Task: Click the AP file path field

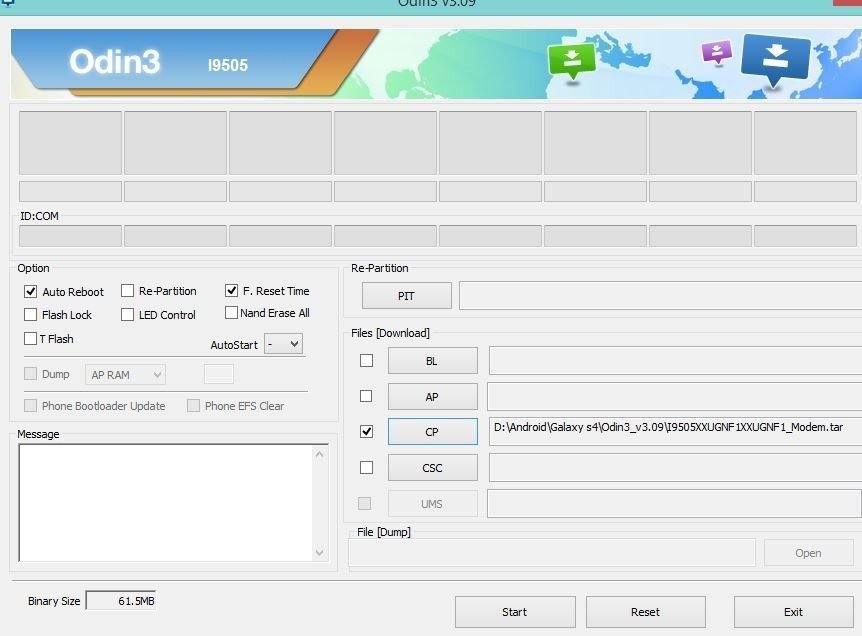Action: [675, 396]
